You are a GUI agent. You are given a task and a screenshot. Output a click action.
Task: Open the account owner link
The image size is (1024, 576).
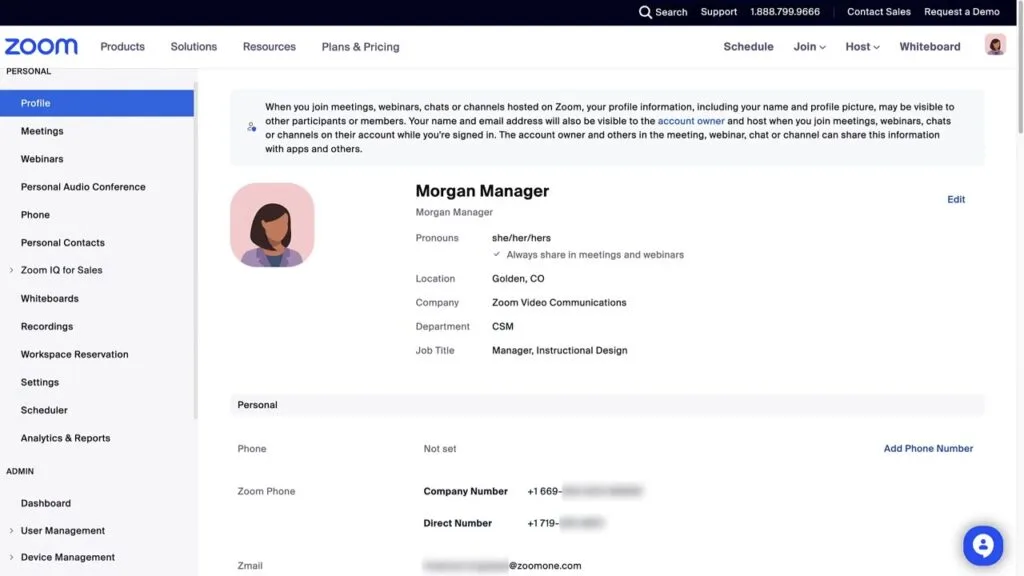tap(691, 121)
